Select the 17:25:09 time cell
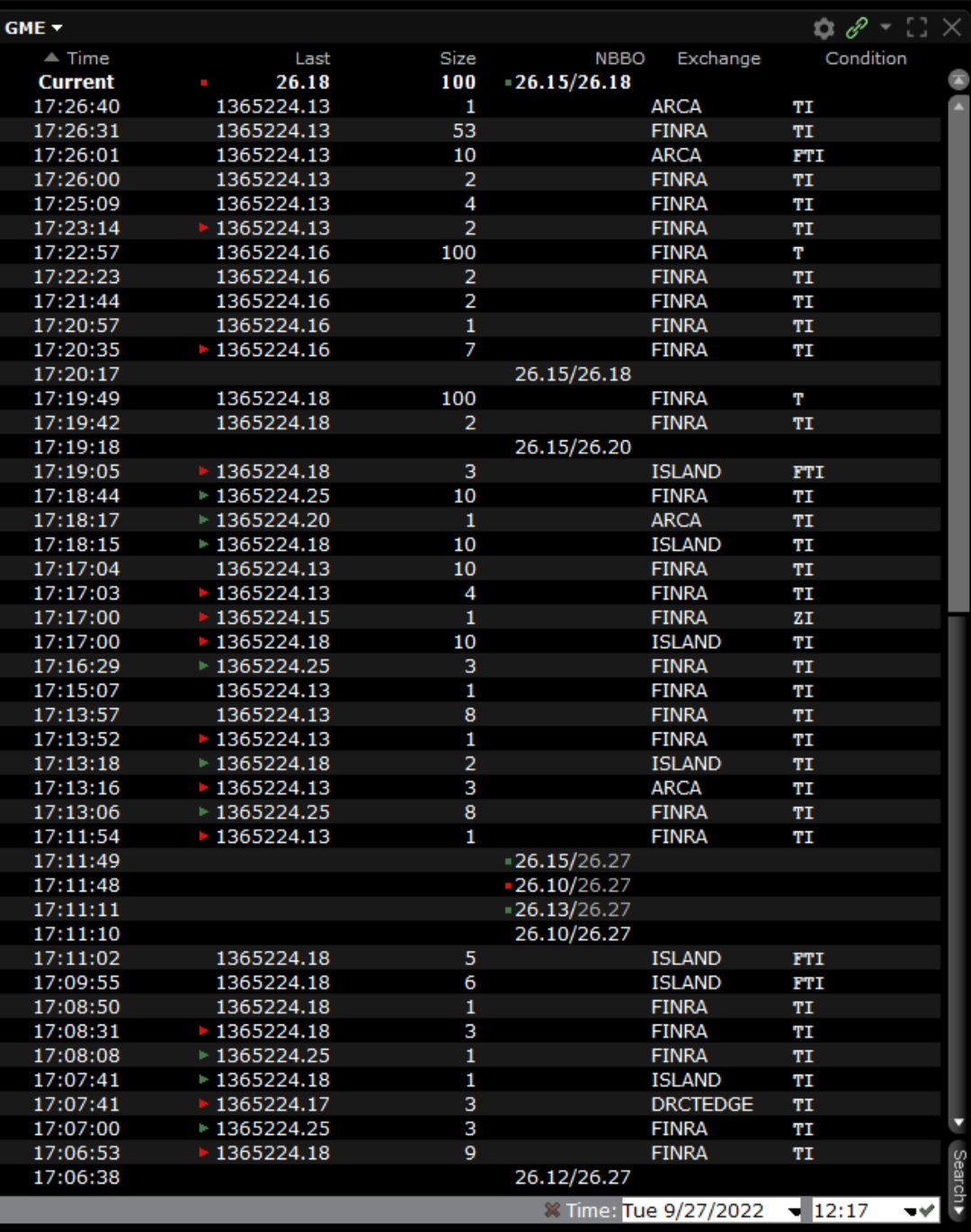Screen dimensions: 971x1232 pos(76,204)
